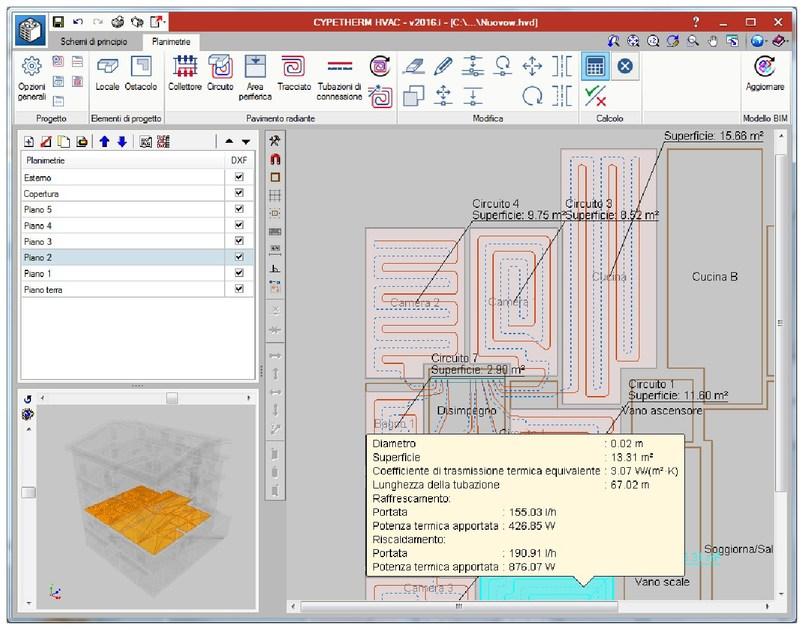This screenshot has width=802, height=630.
Task: Toggle DXF checkbox for Piano 2
Action: 238,257
